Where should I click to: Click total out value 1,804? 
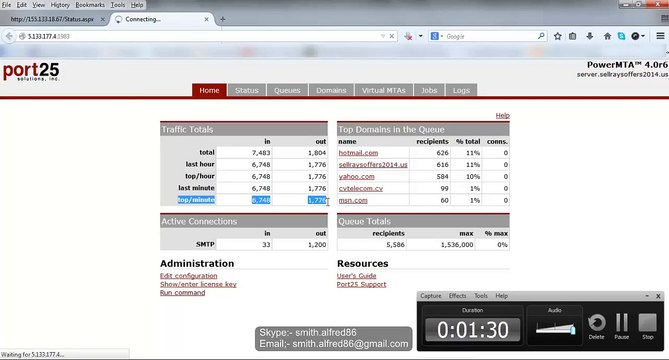pos(317,153)
